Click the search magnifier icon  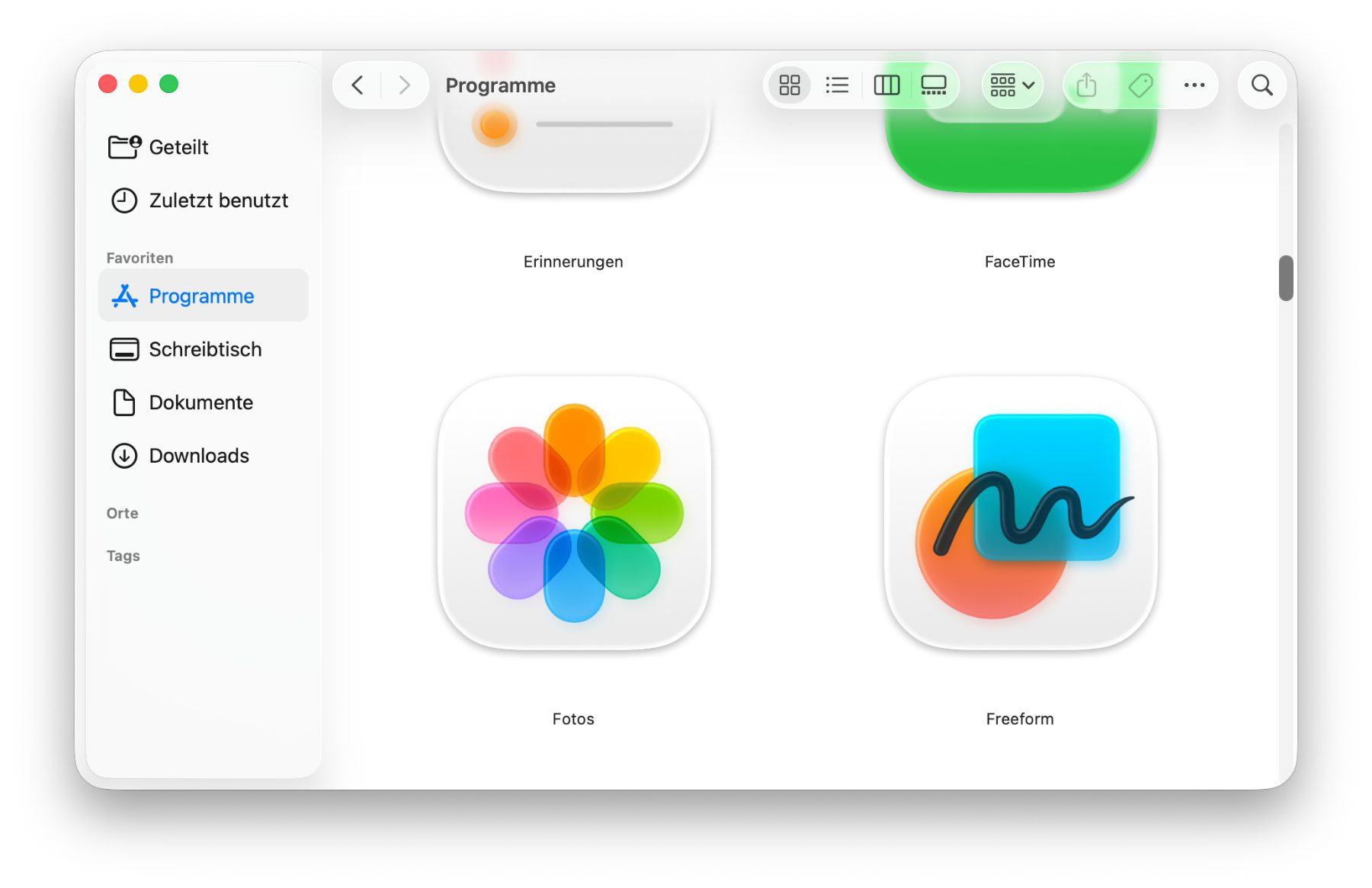[1262, 85]
